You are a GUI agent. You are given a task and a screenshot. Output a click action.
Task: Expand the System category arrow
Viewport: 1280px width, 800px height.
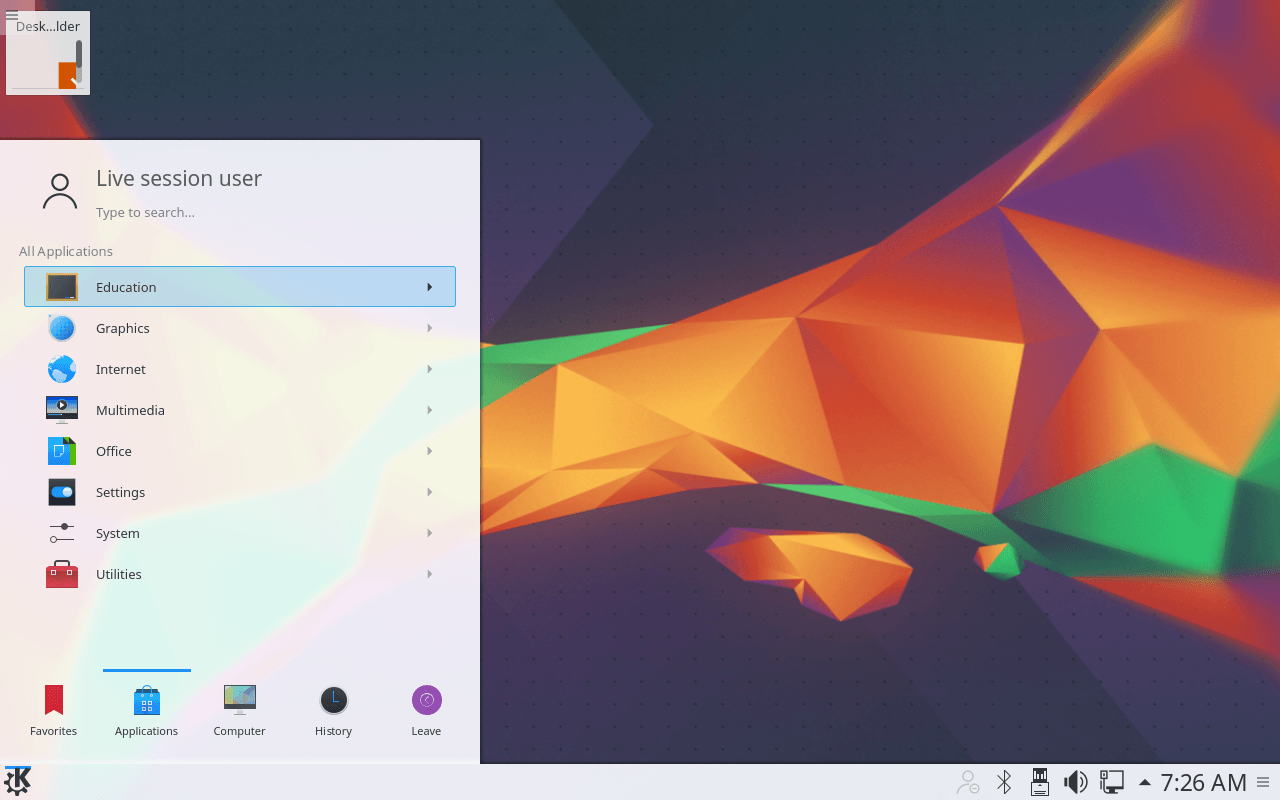(429, 533)
